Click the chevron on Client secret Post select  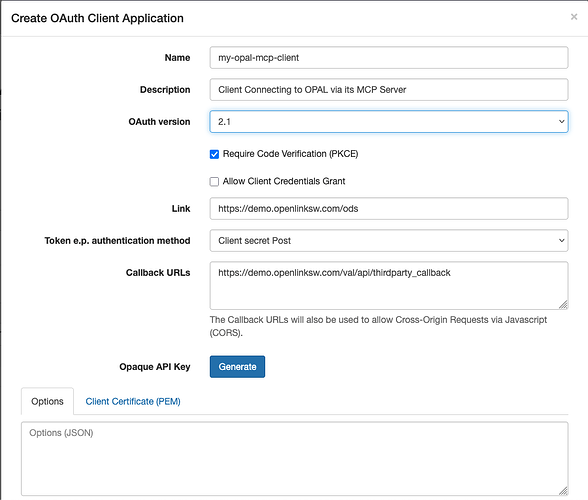click(561, 240)
